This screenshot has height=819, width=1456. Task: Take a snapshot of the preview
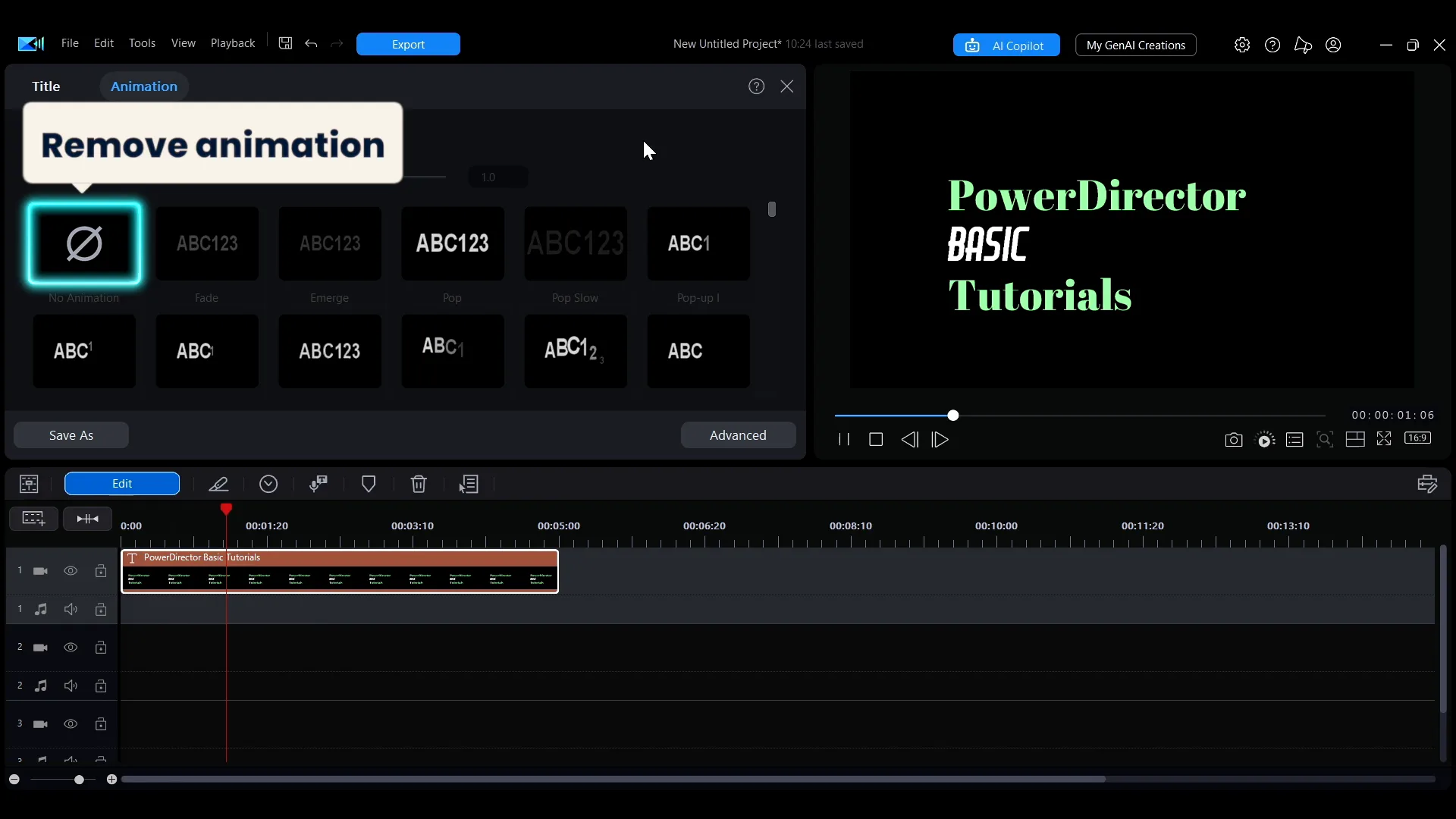[1234, 440]
